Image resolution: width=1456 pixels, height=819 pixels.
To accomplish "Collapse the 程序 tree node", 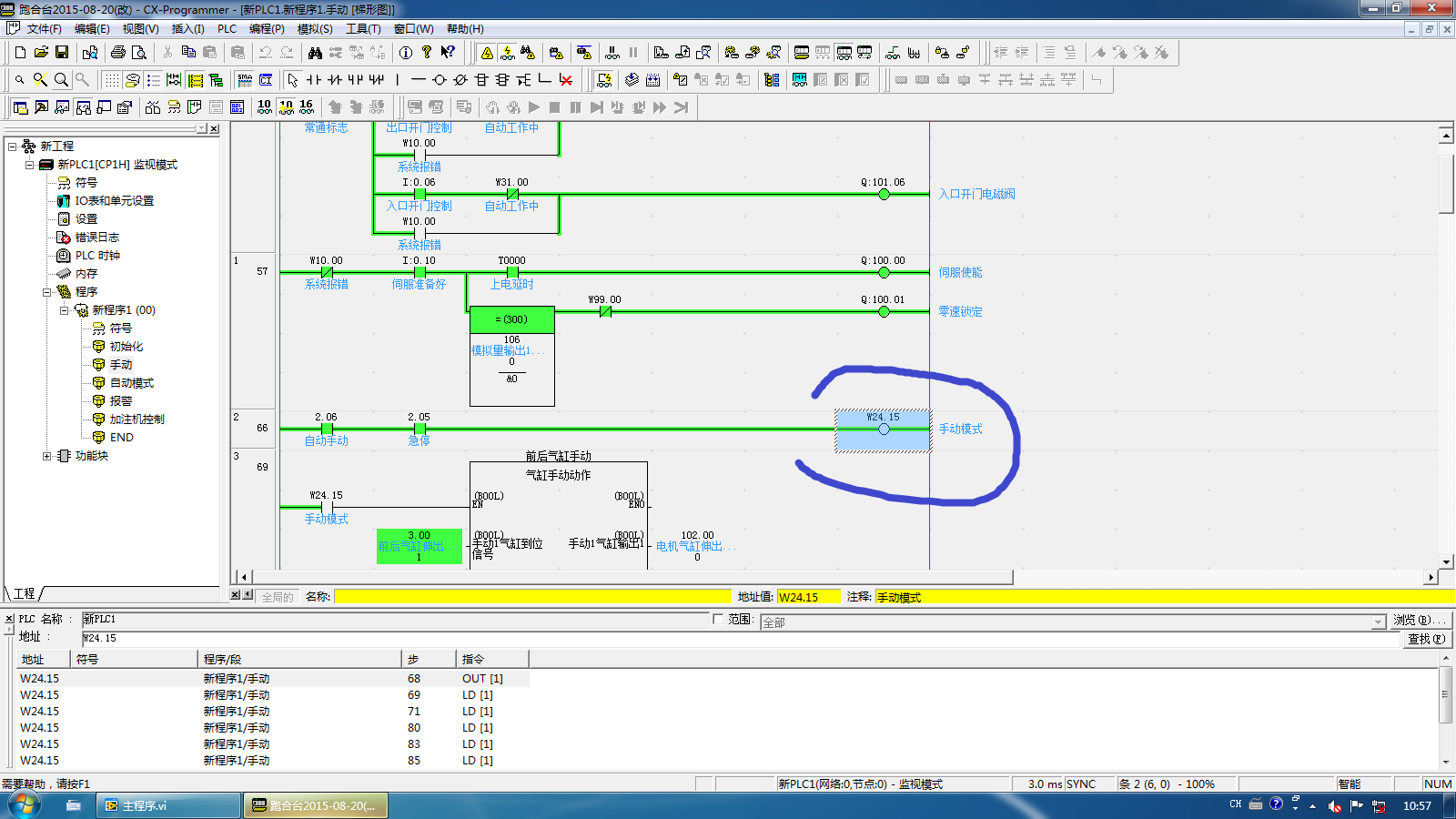I will pos(47,292).
